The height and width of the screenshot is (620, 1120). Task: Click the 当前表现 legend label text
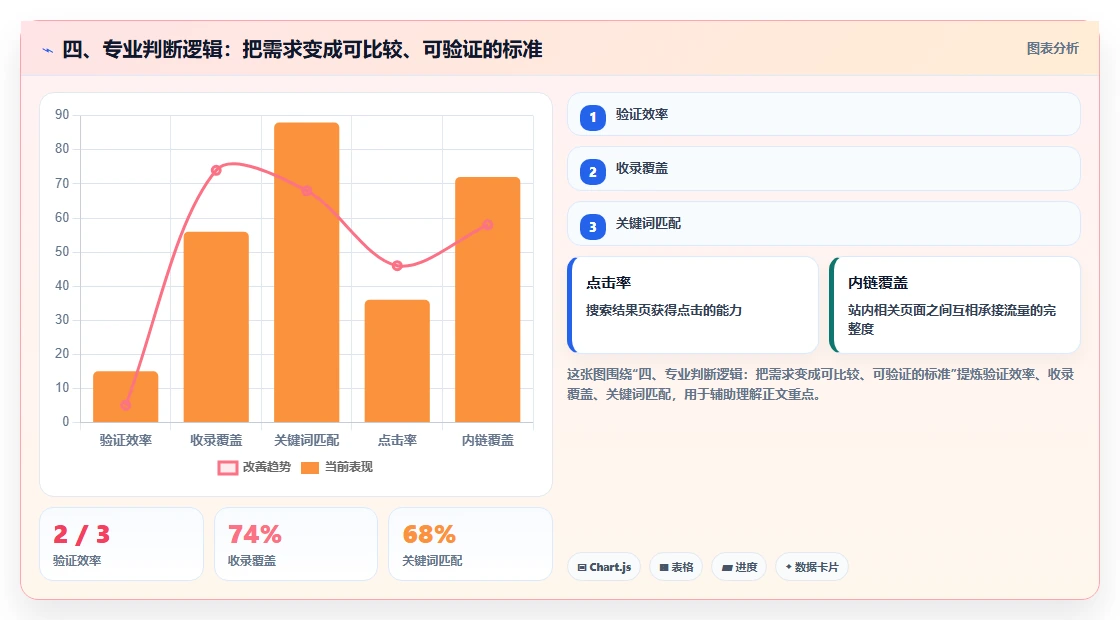click(349, 467)
